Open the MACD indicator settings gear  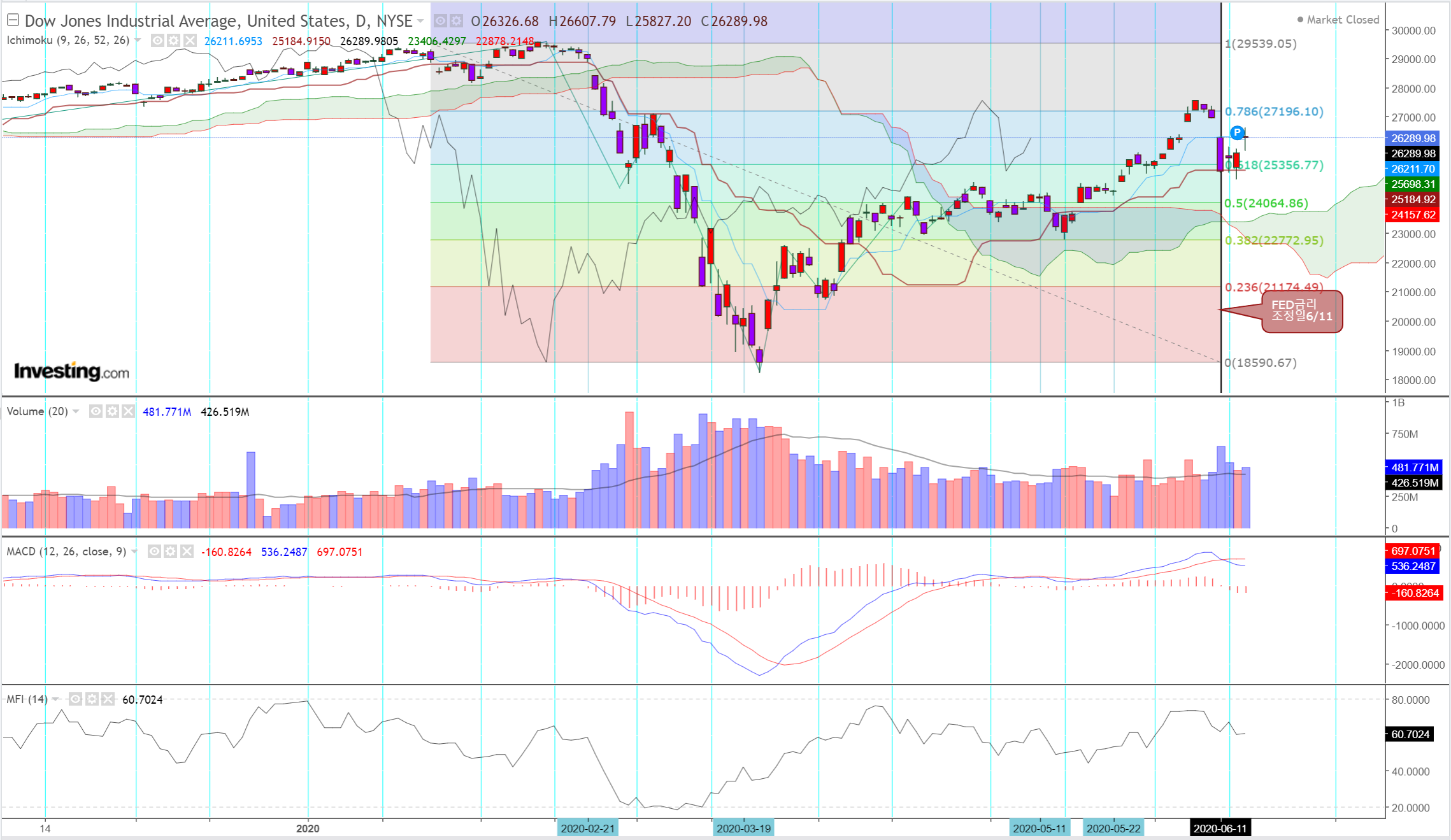tap(170, 552)
